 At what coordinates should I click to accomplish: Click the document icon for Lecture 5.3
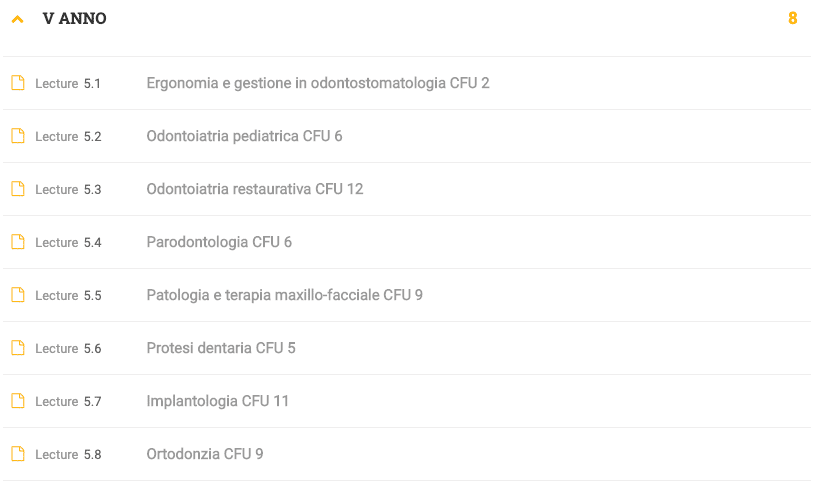[x=18, y=189]
